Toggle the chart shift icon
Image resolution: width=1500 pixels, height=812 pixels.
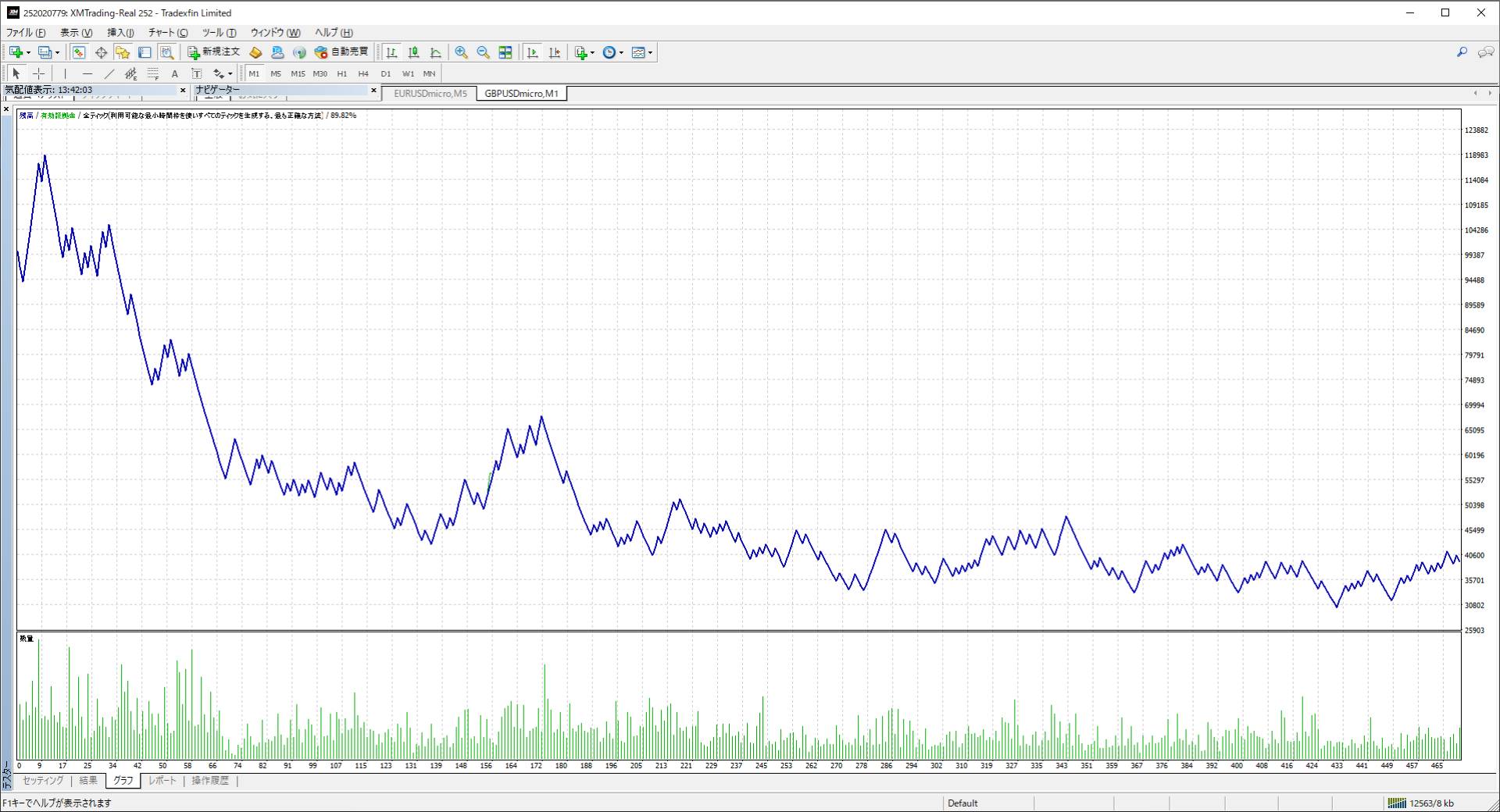pos(555,52)
